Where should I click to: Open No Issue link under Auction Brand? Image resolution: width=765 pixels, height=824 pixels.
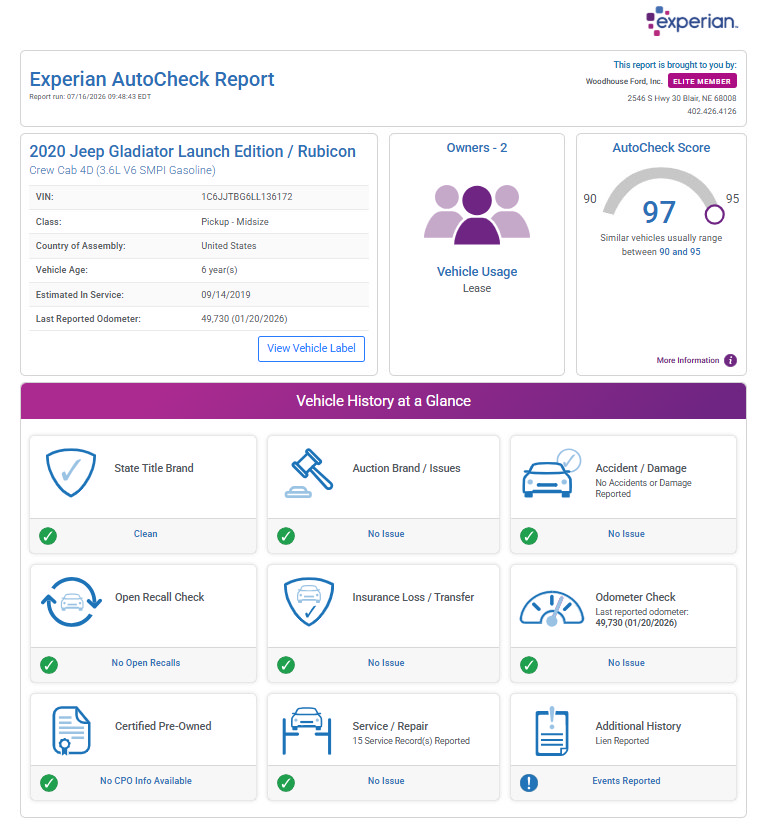pyautogui.click(x=386, y=534)
